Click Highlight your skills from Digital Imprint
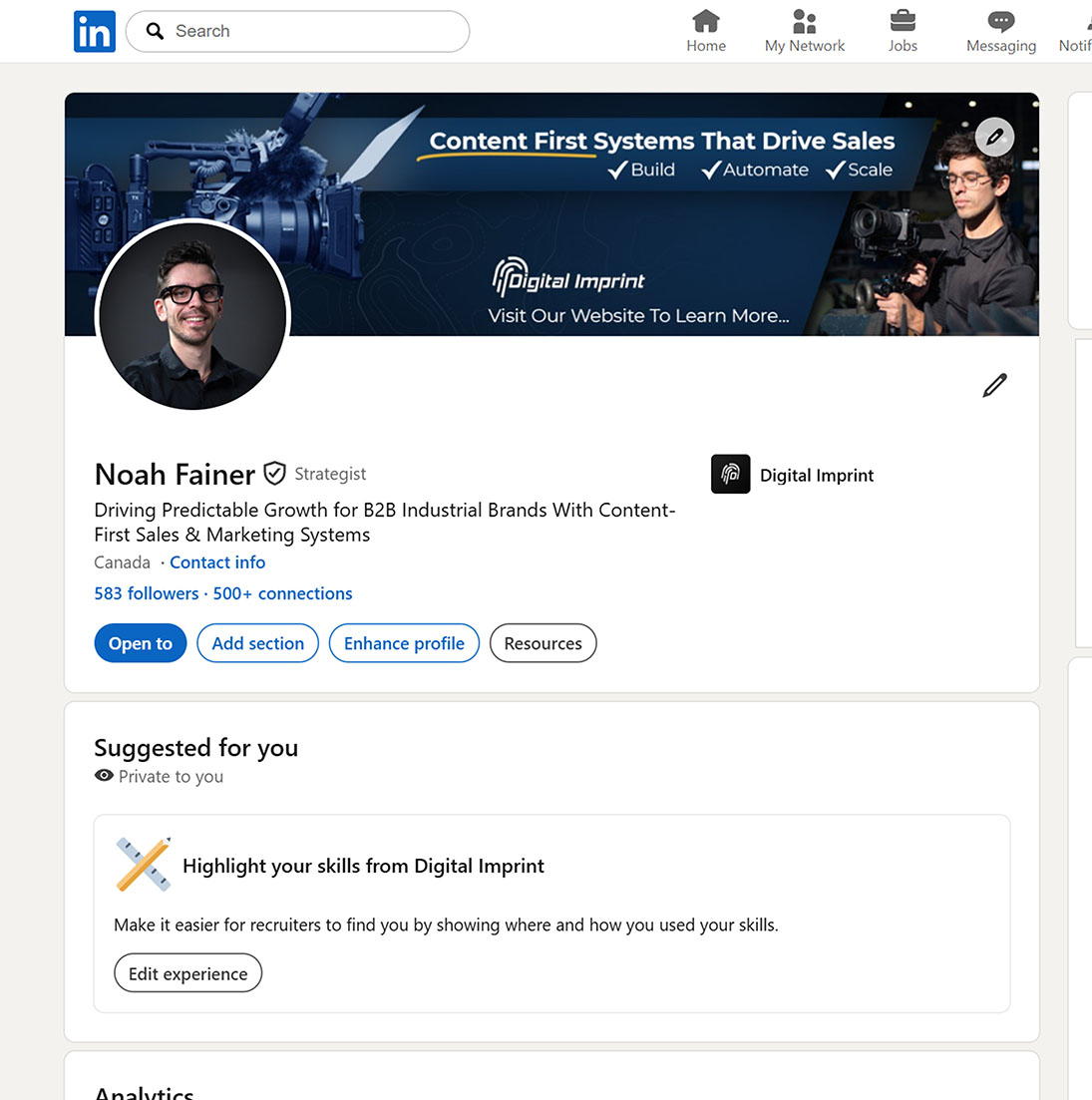The width and height of the screenshot is (1092, 1100). tap(363, 866)
